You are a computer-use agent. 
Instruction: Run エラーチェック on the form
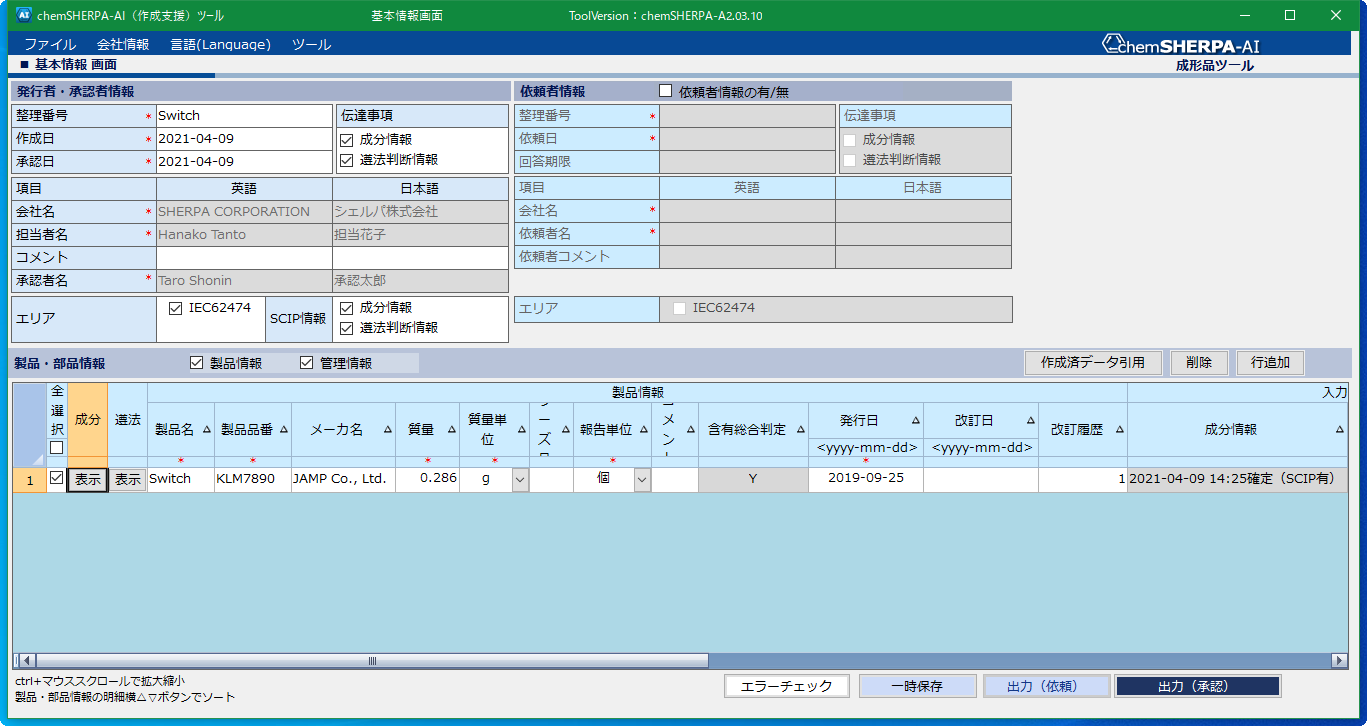[787, 686]
